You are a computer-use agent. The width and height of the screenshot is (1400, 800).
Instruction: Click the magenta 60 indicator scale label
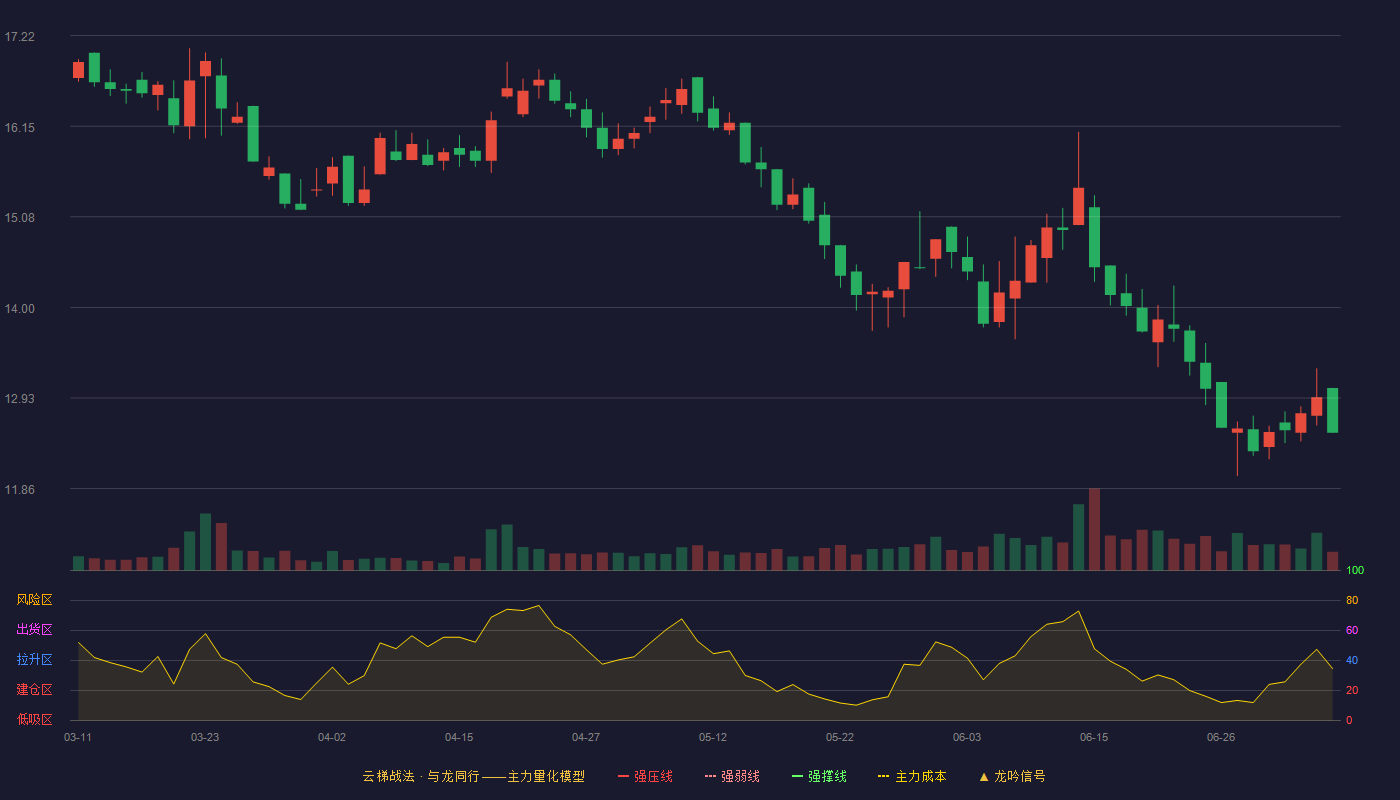point(1352,630)
